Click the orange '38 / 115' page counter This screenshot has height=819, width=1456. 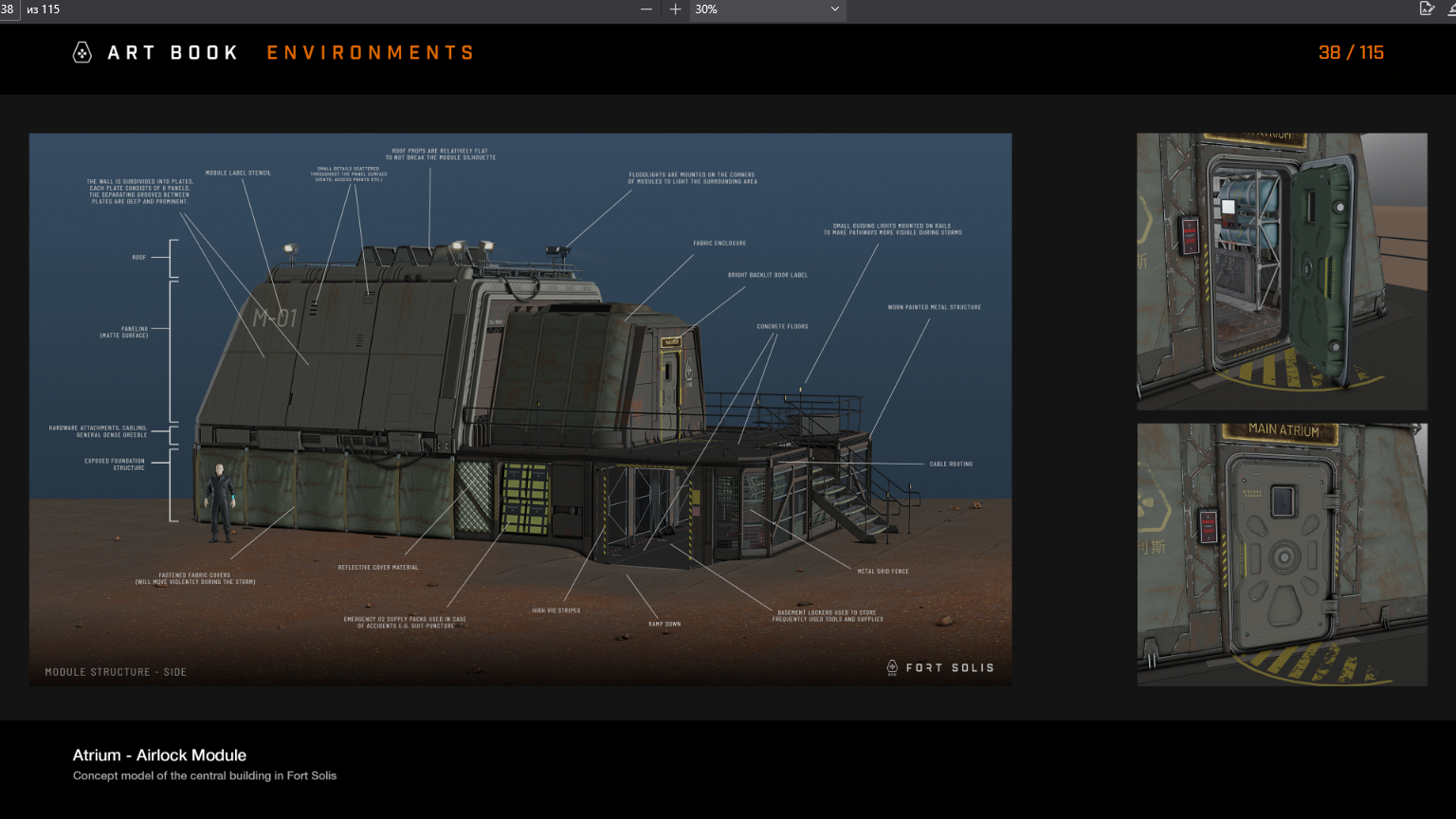click(1351, 53)
